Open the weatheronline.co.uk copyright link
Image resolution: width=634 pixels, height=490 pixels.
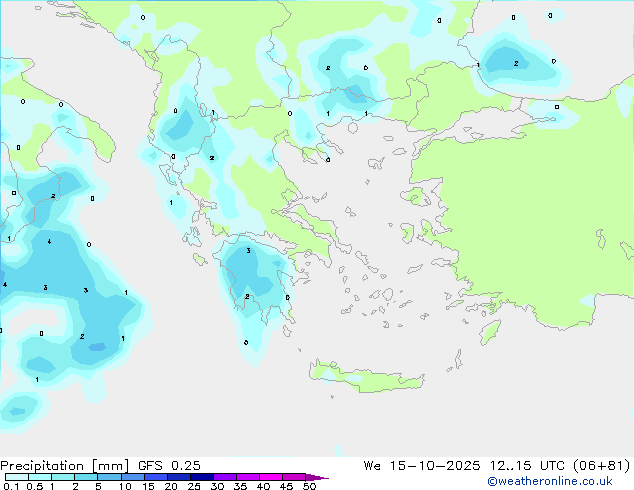(549, 481)
